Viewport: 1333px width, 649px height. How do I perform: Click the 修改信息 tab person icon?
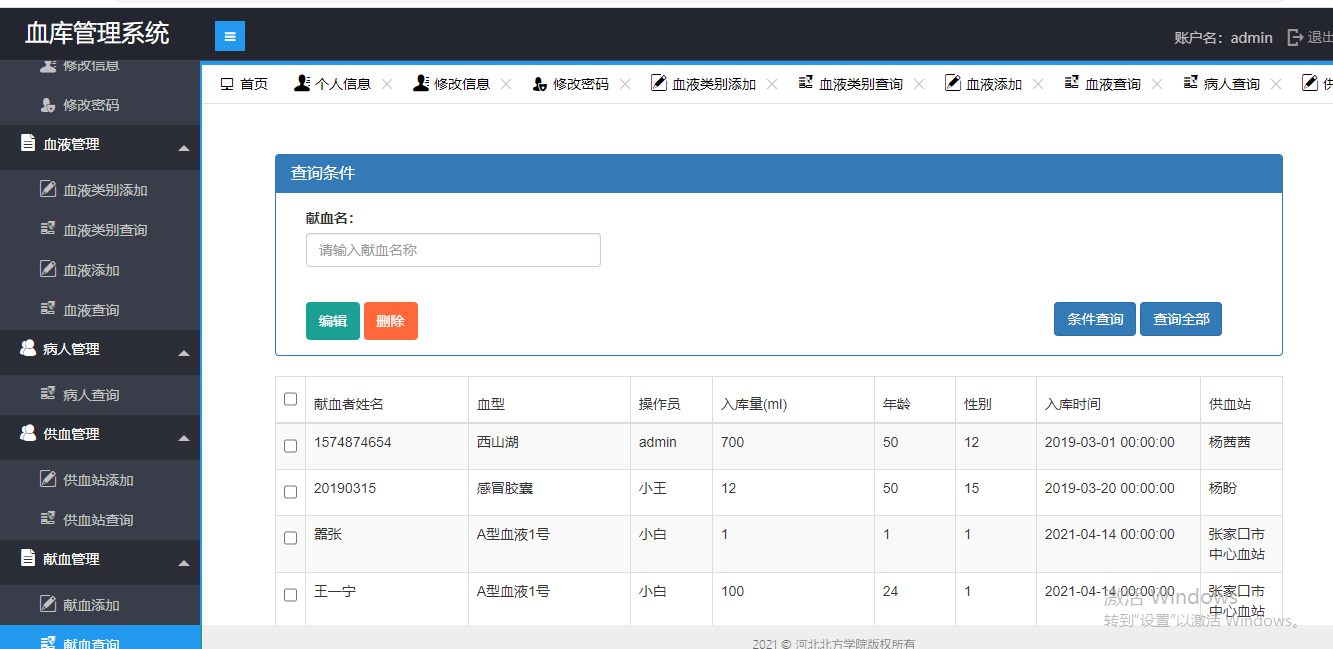point(421,83)
